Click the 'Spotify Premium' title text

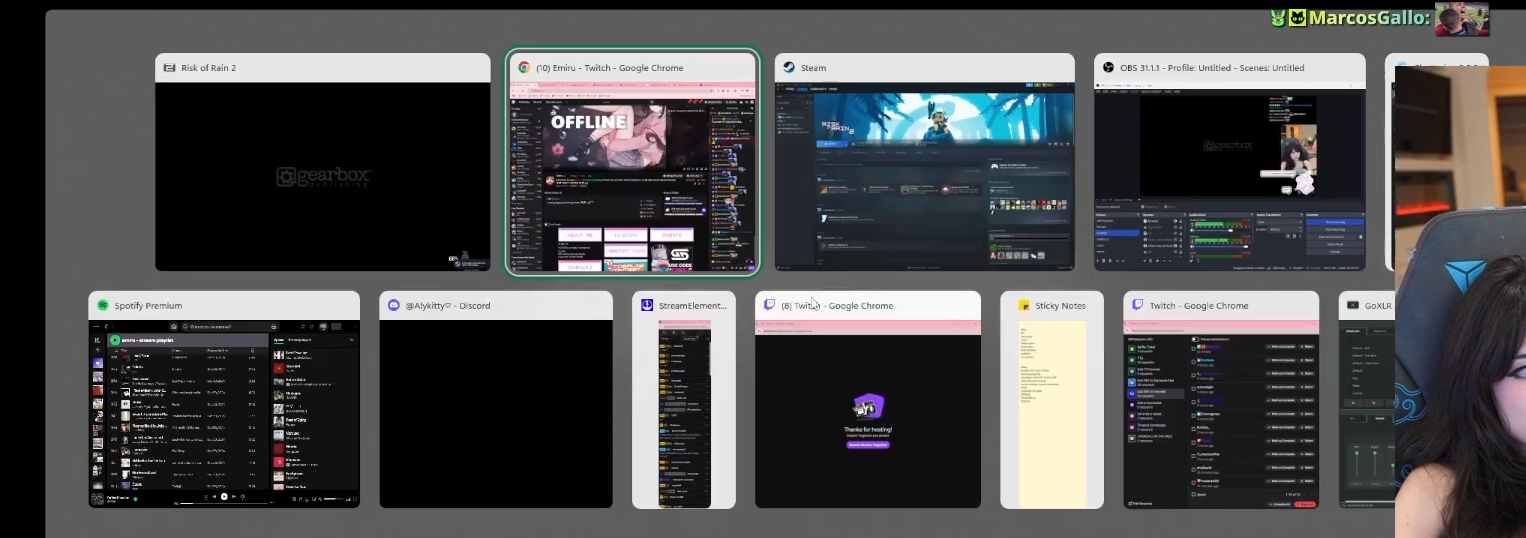pyautogui.click(x=148, y=306)
